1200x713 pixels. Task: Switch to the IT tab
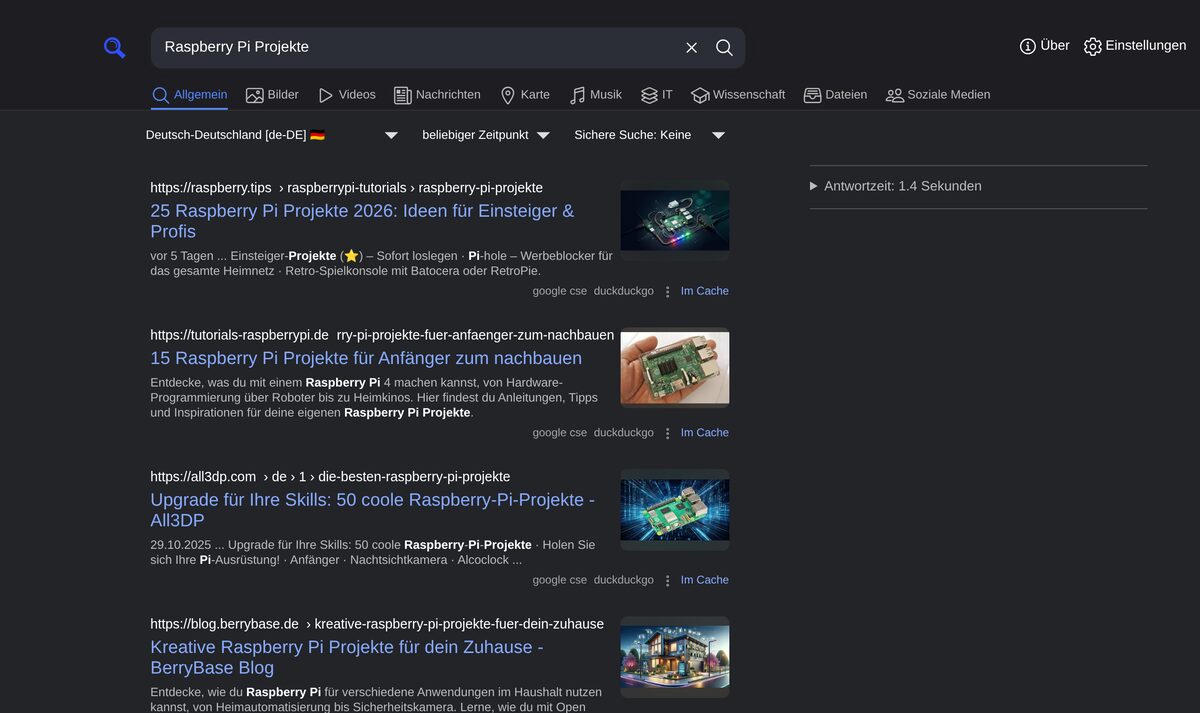tap(657, 95)
